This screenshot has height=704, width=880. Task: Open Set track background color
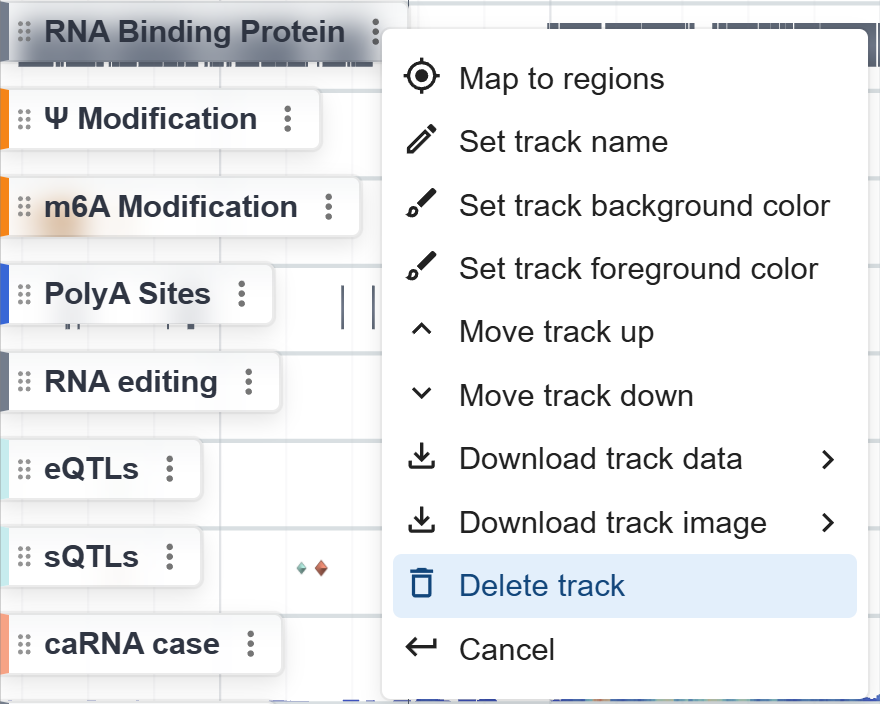(644, 206)
